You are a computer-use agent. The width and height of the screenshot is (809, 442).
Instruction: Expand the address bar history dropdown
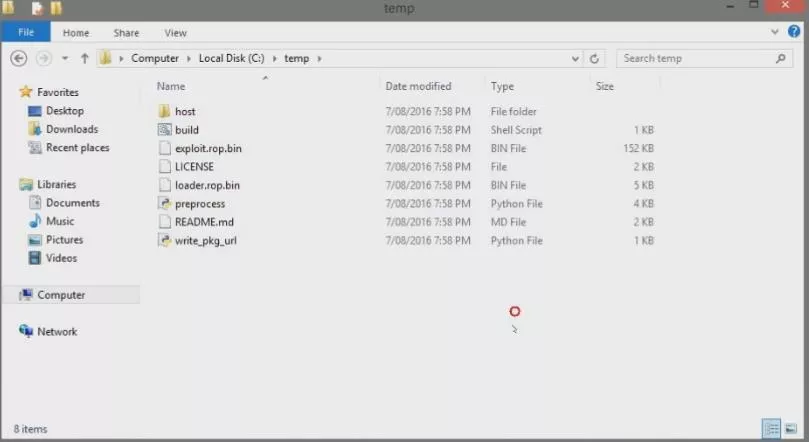[577, 59]
